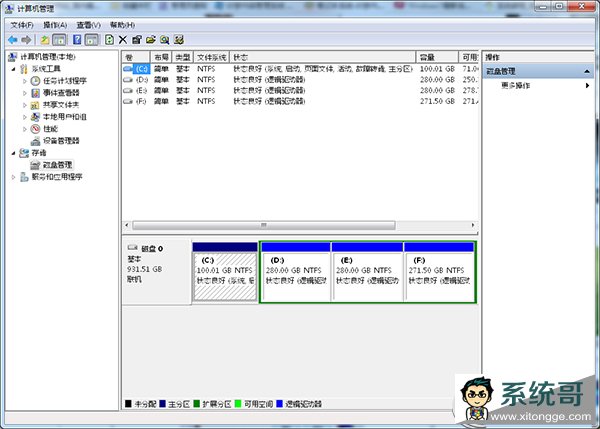Open the 查看(V) menu
Image resolution: width=600 pixels, height=429 pixels.
click(88, 25)
